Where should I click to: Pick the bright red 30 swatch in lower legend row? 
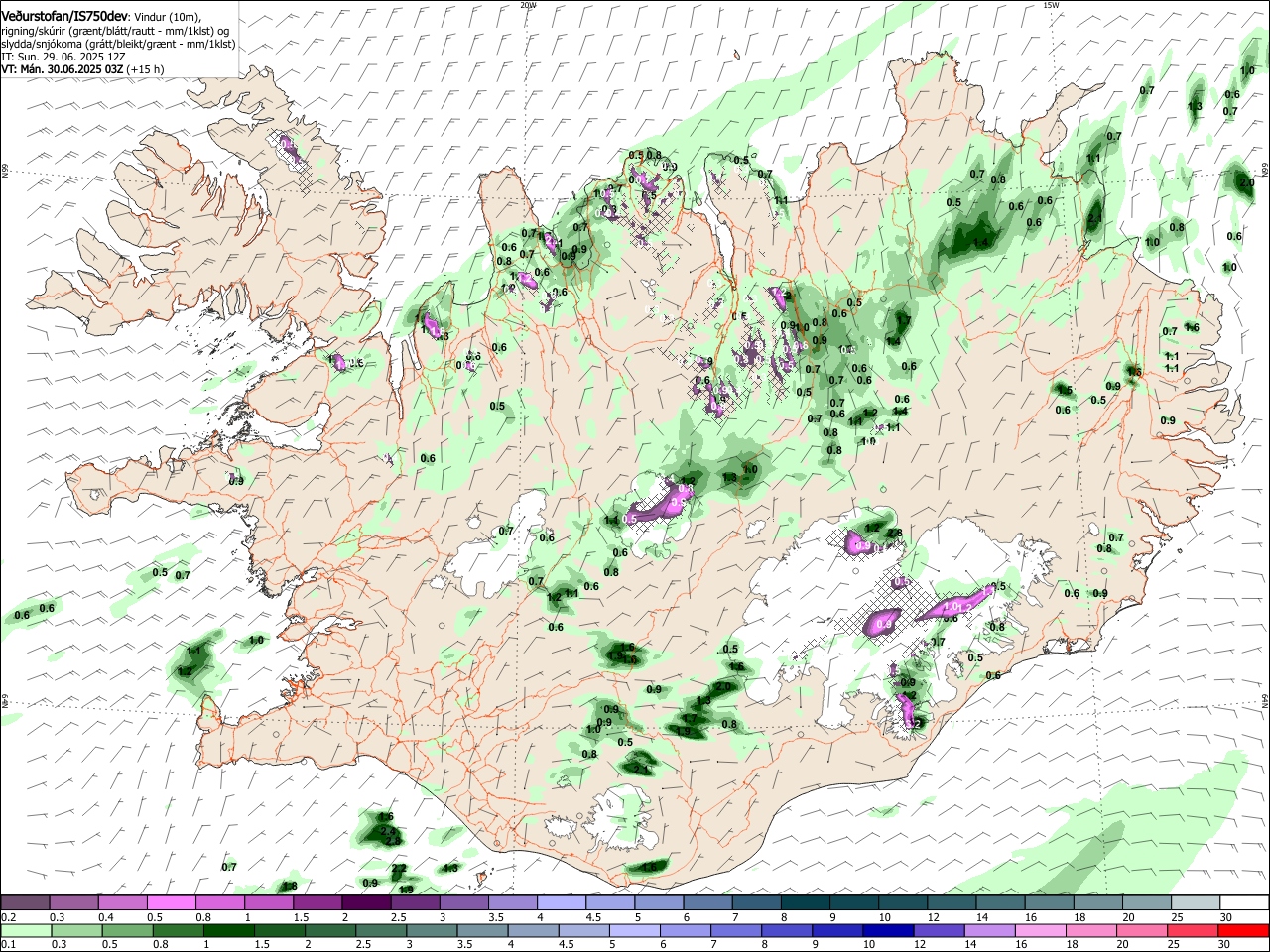point(1243,930)
